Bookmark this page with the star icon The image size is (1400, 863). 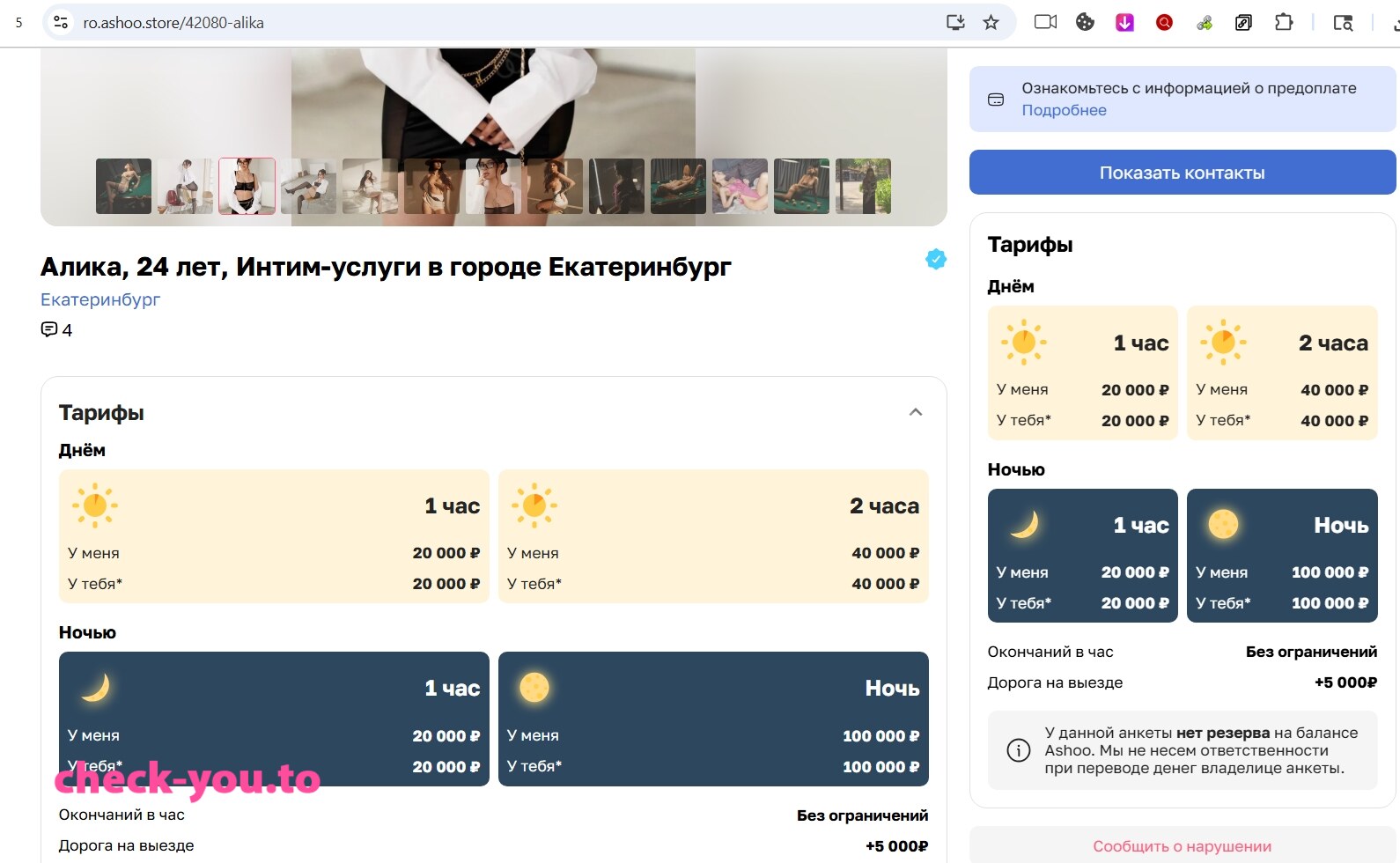click(x=991, y=22)
